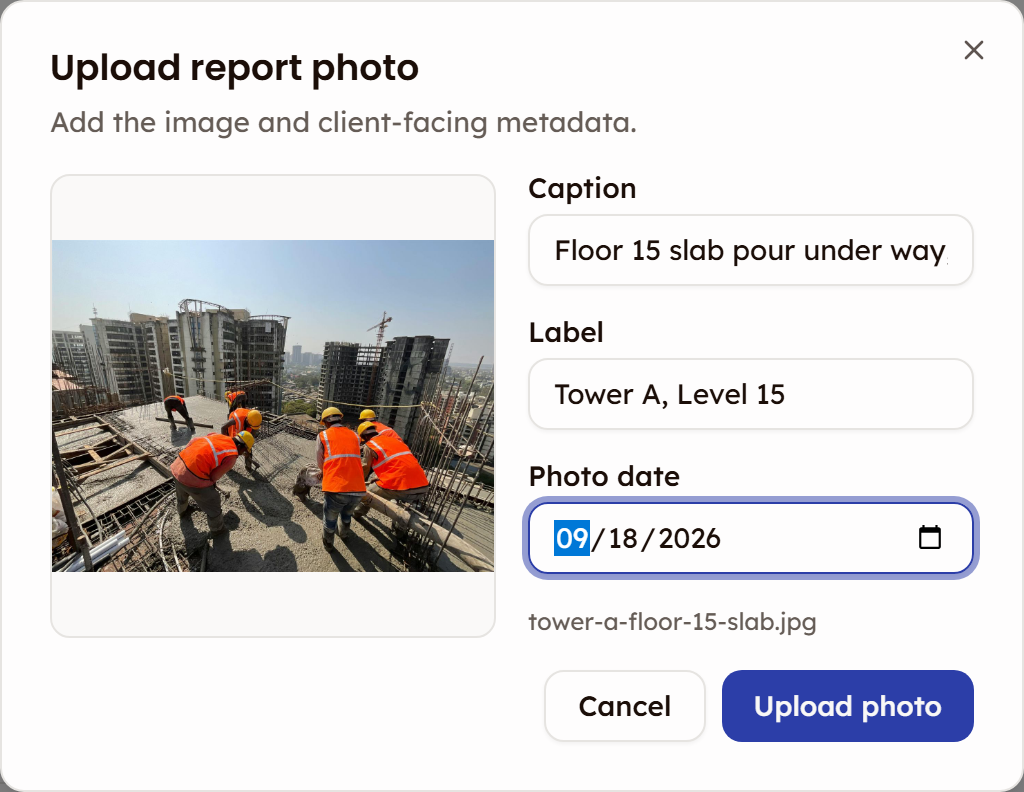This screenshot has height=792, width=1024.
Task: Click the 'Photo date' label
Action: click(x=604, y=477)
